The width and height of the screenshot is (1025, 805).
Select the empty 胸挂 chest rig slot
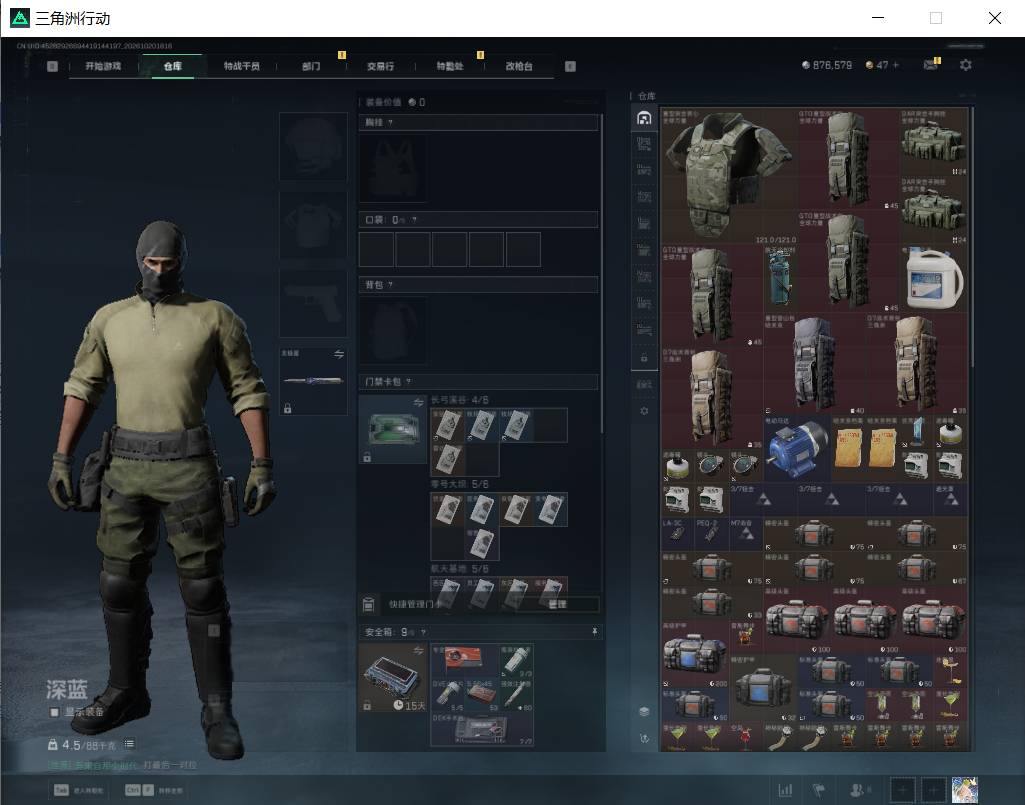(x=393, y=168)
